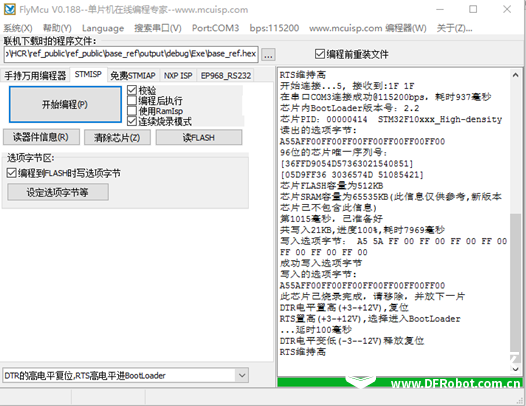Open the Language menu

103,28
